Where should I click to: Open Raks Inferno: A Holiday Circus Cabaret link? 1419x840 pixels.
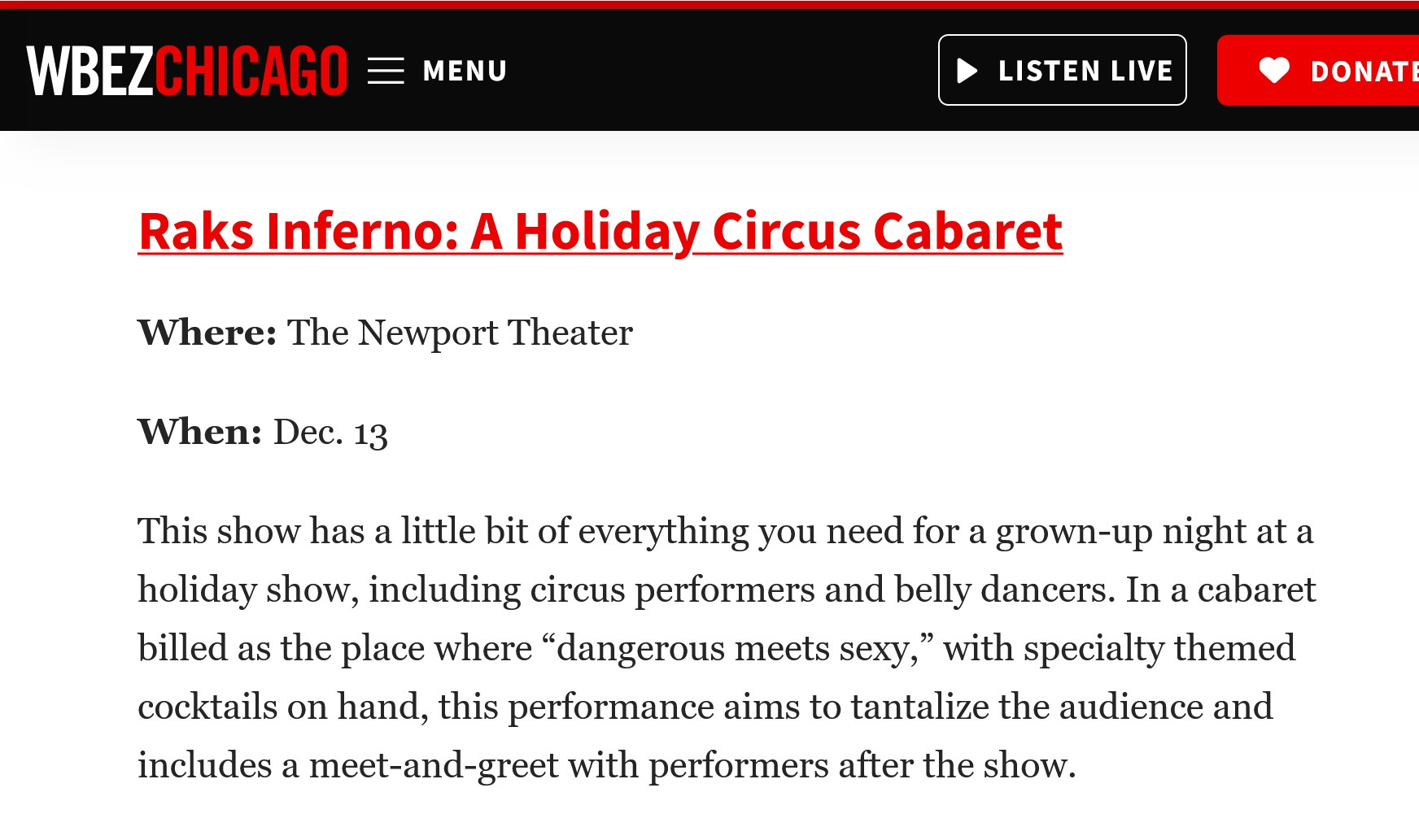[x=600, y=231]
